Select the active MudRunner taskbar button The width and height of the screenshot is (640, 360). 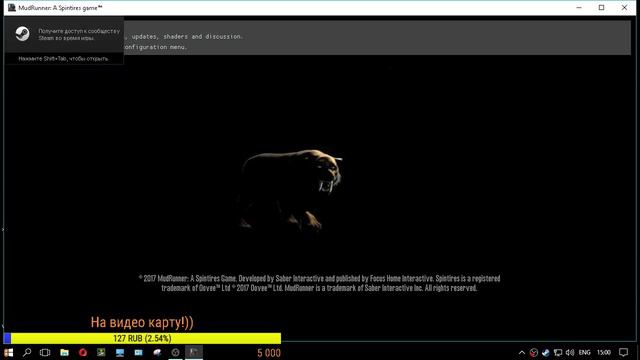[194, 352]
